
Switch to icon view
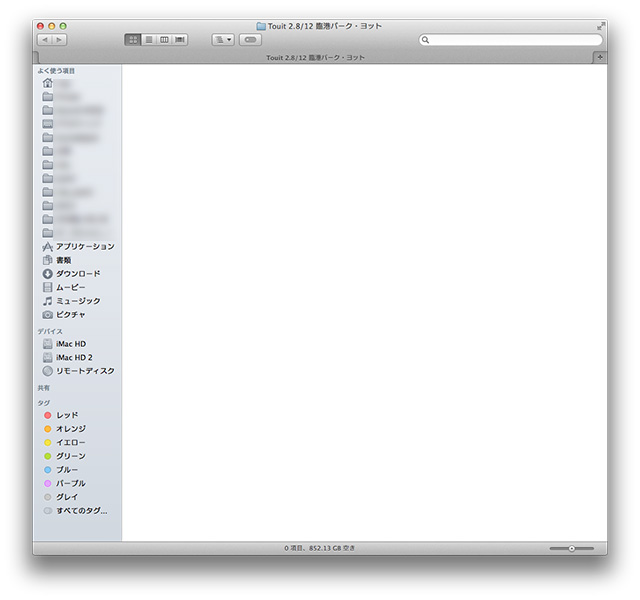tap(133, 40)
